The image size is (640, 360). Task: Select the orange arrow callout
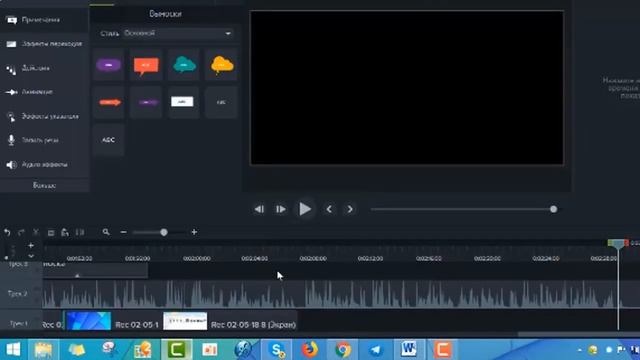[108, 102]
